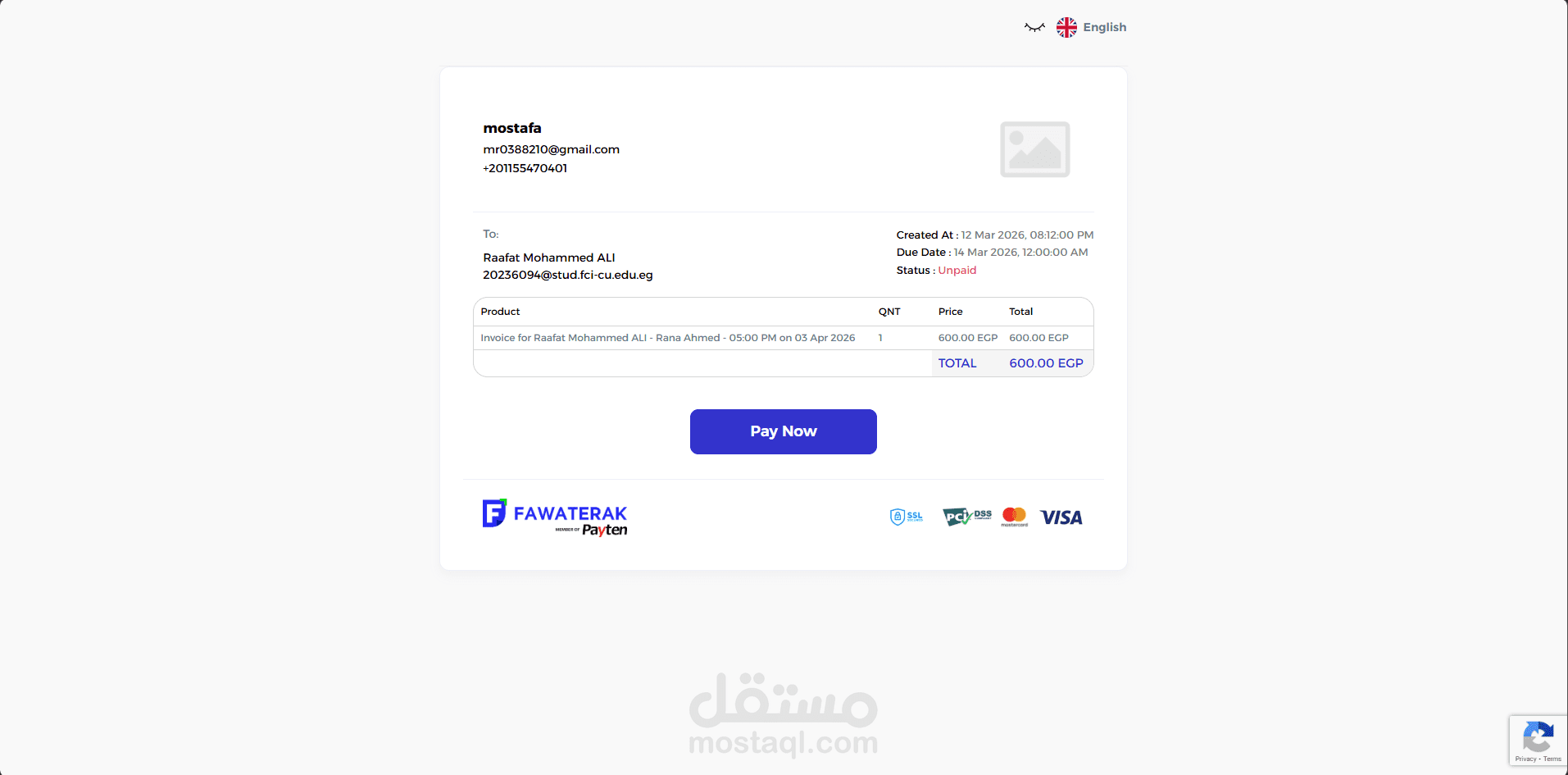Click the TOTAL 600.00 EGP amount

click(1046, 363)
